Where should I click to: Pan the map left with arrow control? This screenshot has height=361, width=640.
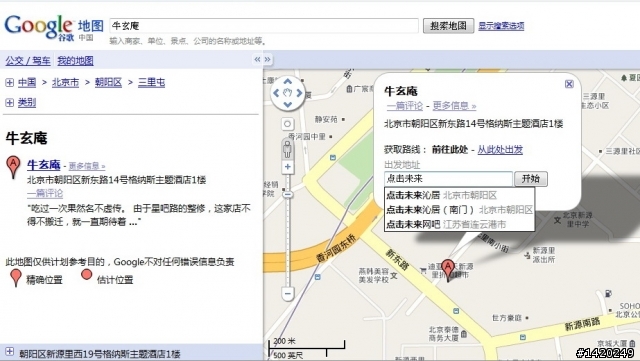[x=276, y=93]
